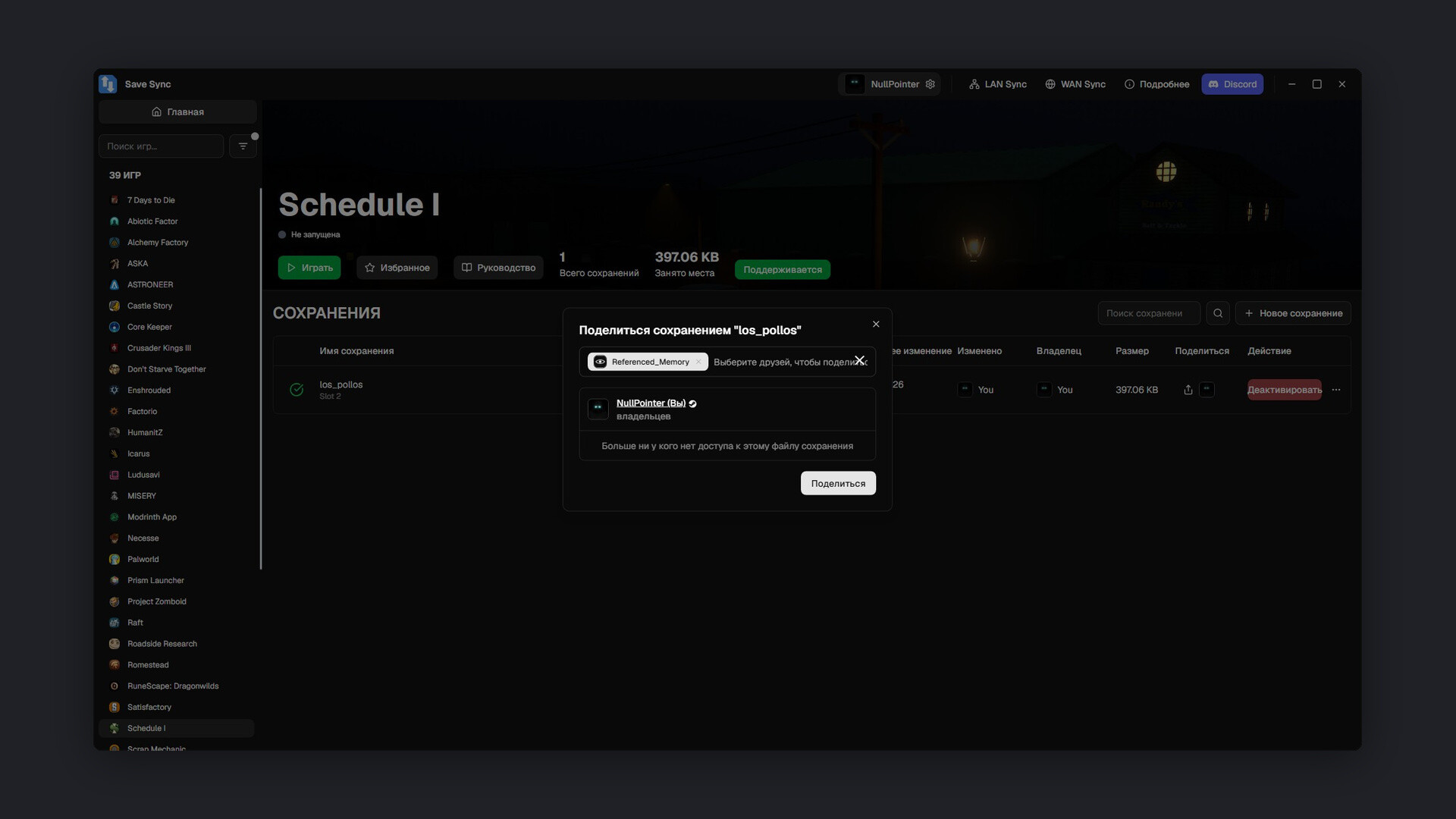
Task: Select Enshrouded game
Action: tap(176, 391)
